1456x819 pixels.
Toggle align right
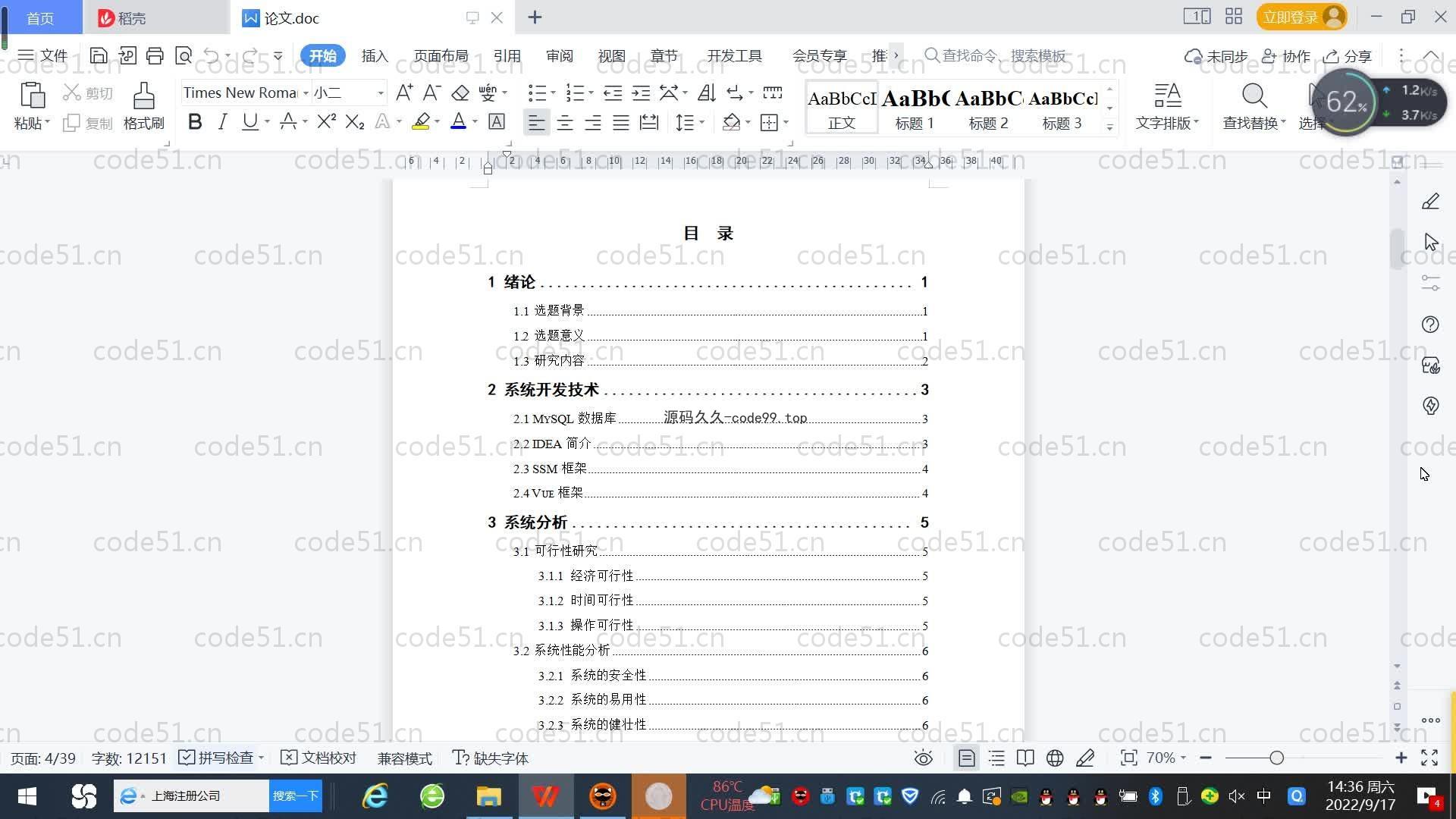click(592, 122)
